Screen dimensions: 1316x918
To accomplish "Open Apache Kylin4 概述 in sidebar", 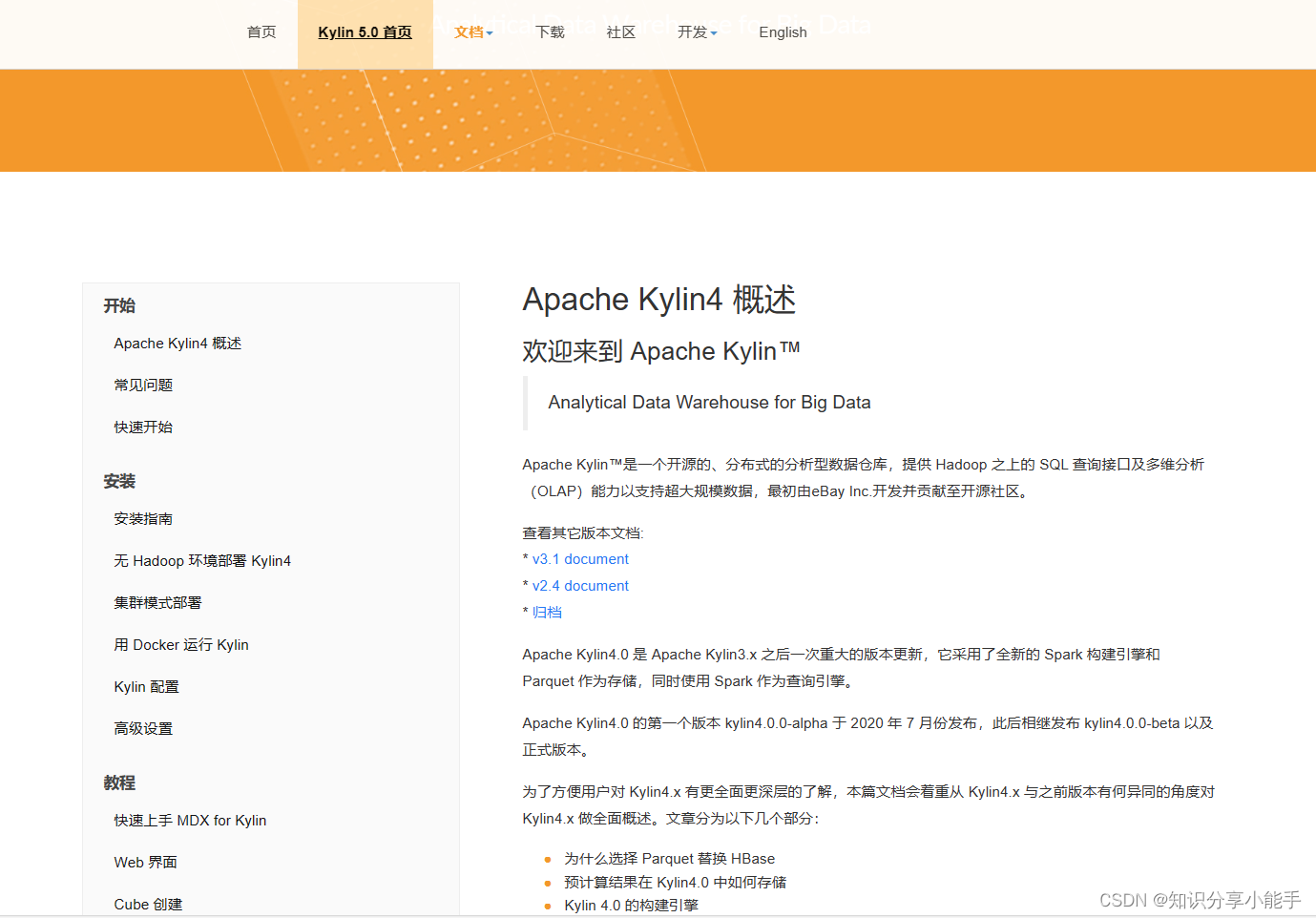I will (x=178, y=344).
